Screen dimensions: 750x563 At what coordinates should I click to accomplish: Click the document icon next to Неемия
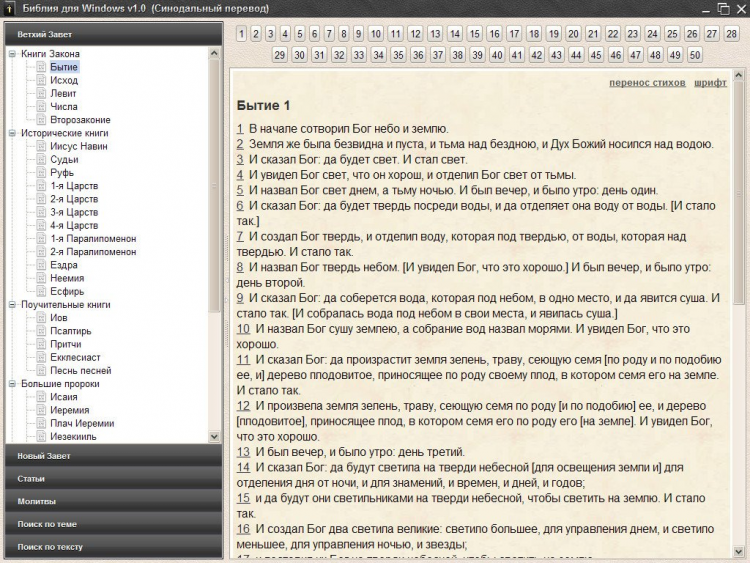(42, 278)
